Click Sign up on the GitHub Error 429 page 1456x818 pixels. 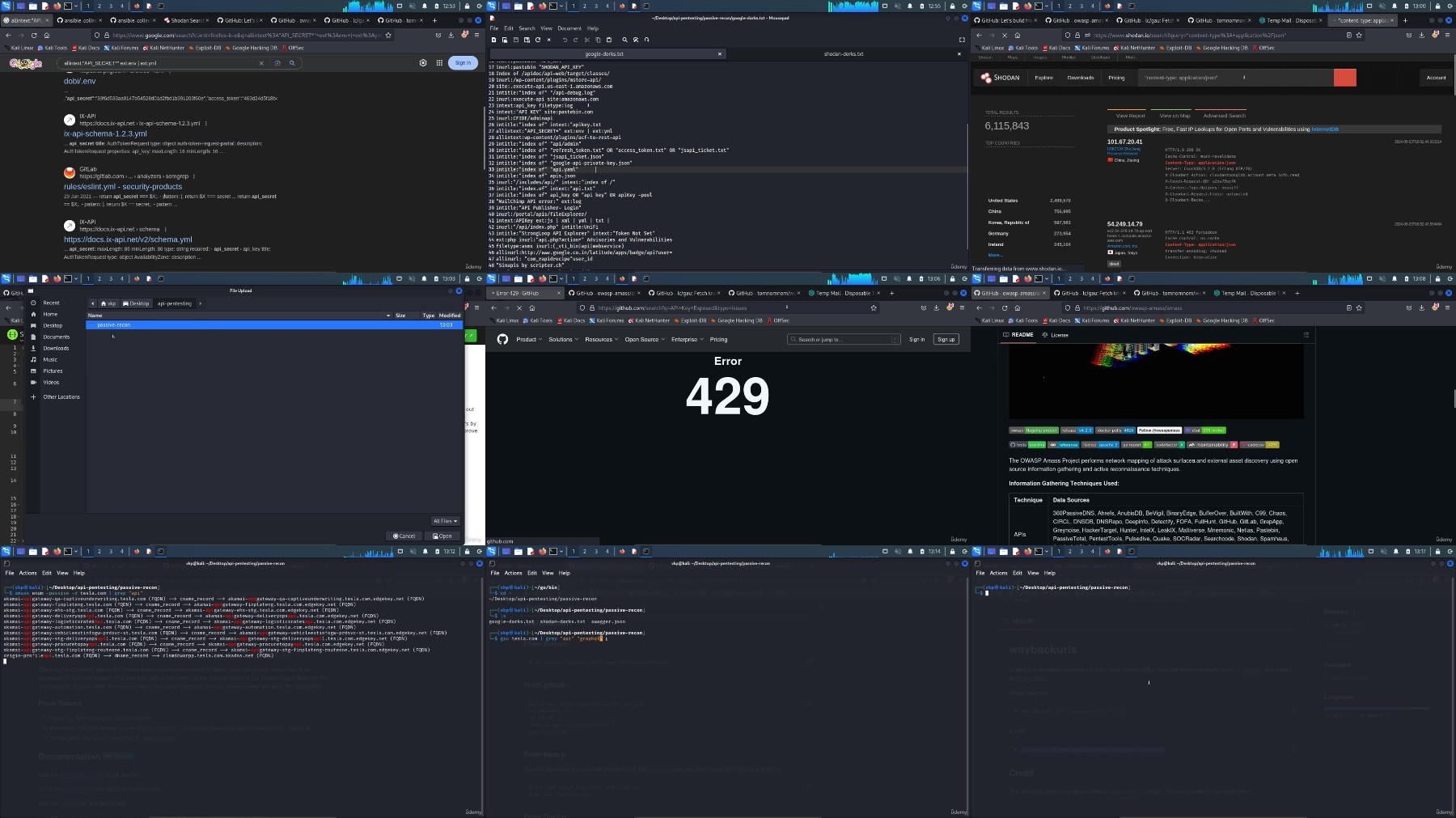click(946, 339)
